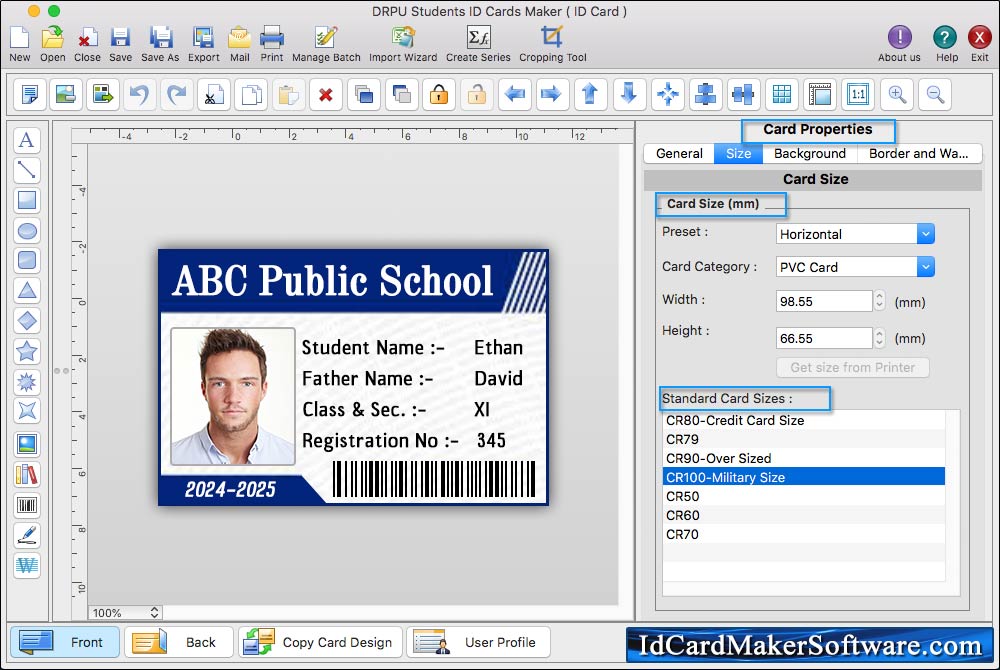The height and width of the screenshot is (670, 1000).
Task: Open the zoom percentage dropdown
Action: coord(125,613)
